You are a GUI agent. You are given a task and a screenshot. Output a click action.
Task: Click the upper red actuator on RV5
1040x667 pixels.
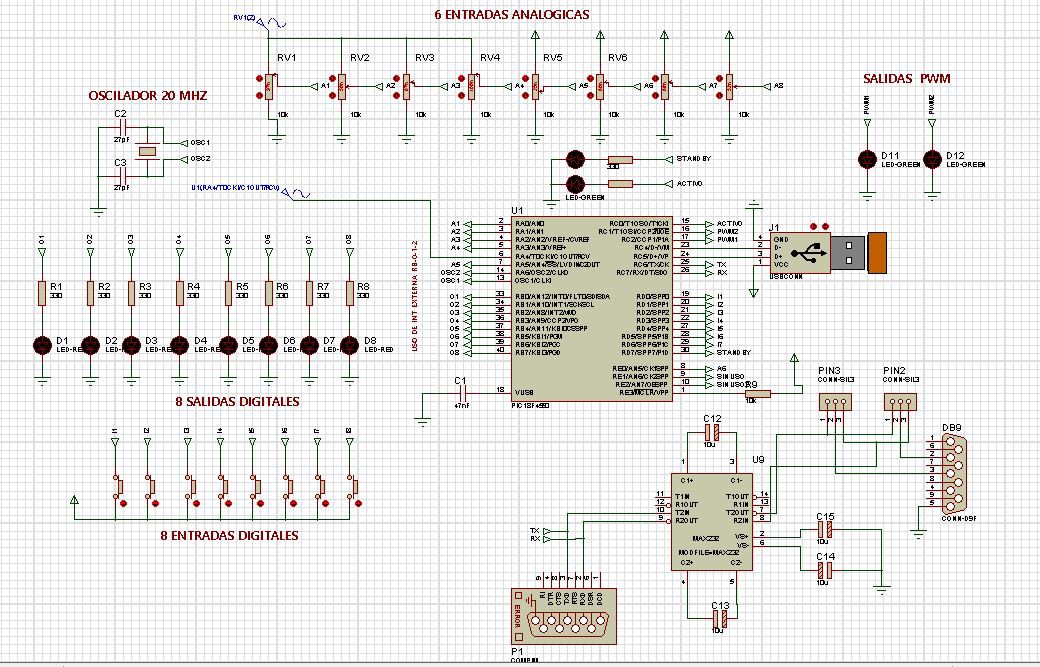(x=526, y=78)
